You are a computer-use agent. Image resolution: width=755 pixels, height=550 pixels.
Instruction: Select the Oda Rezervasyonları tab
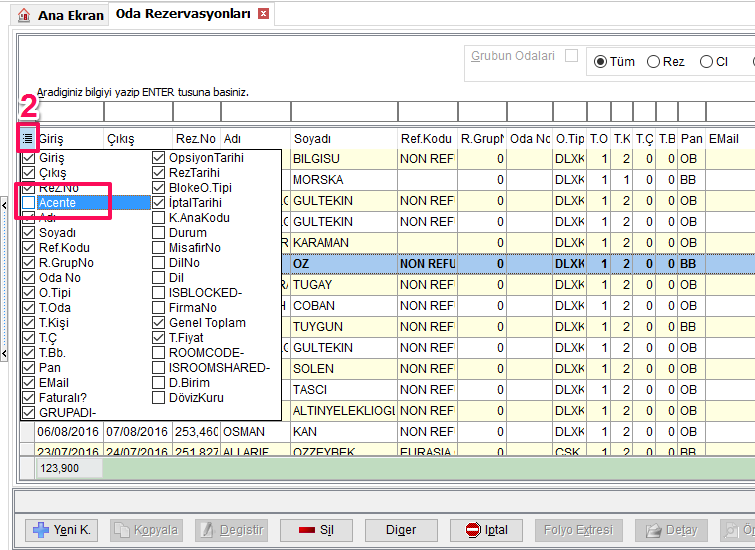tap(192, 14)
